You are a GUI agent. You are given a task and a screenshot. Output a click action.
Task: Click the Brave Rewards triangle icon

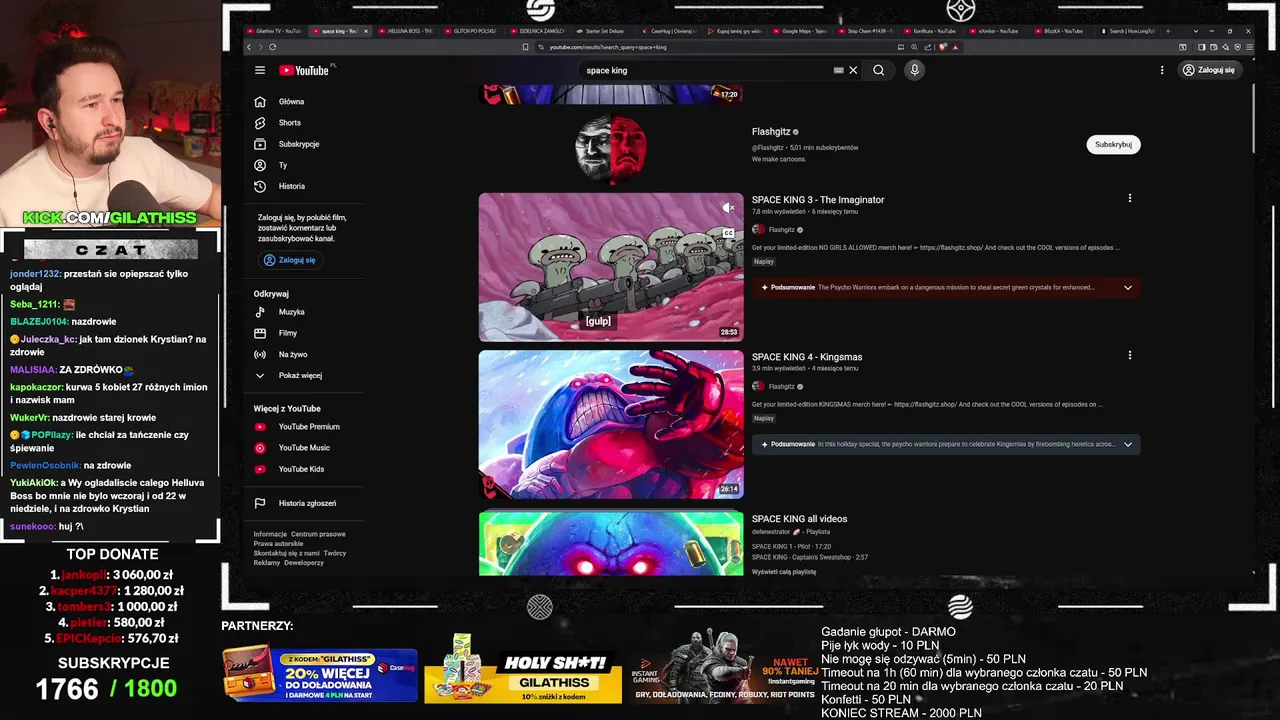click(955, 47)
